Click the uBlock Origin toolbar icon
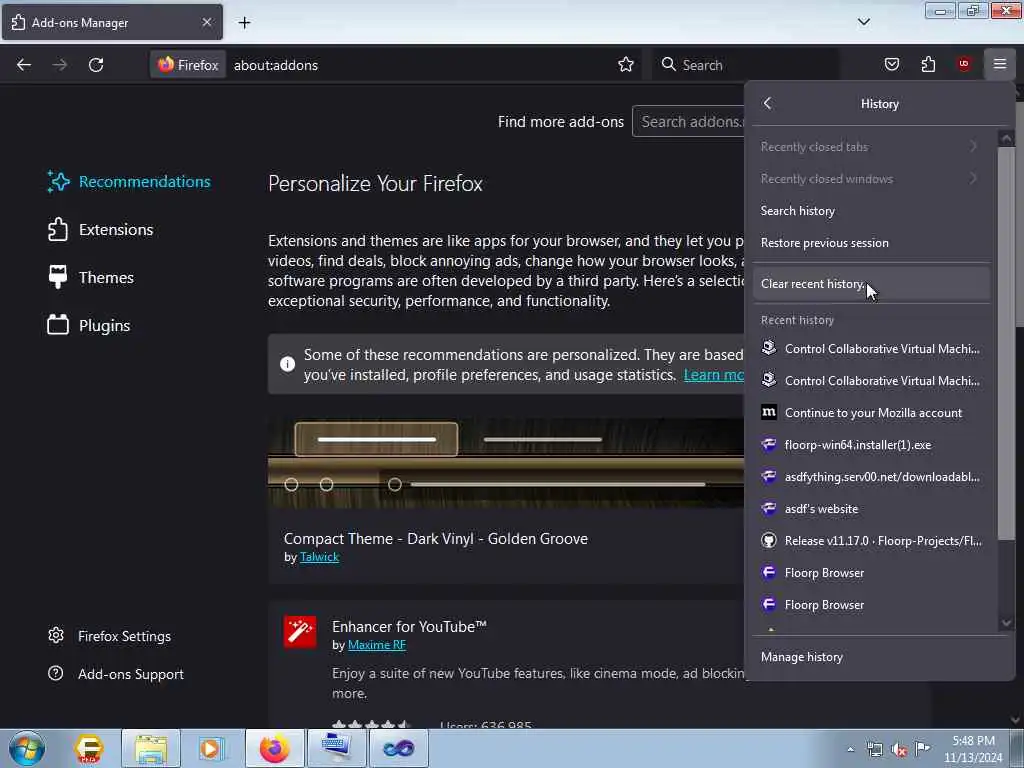This screenshot has height=768, width=1024. pyautogui.click(x=963, y=64)
